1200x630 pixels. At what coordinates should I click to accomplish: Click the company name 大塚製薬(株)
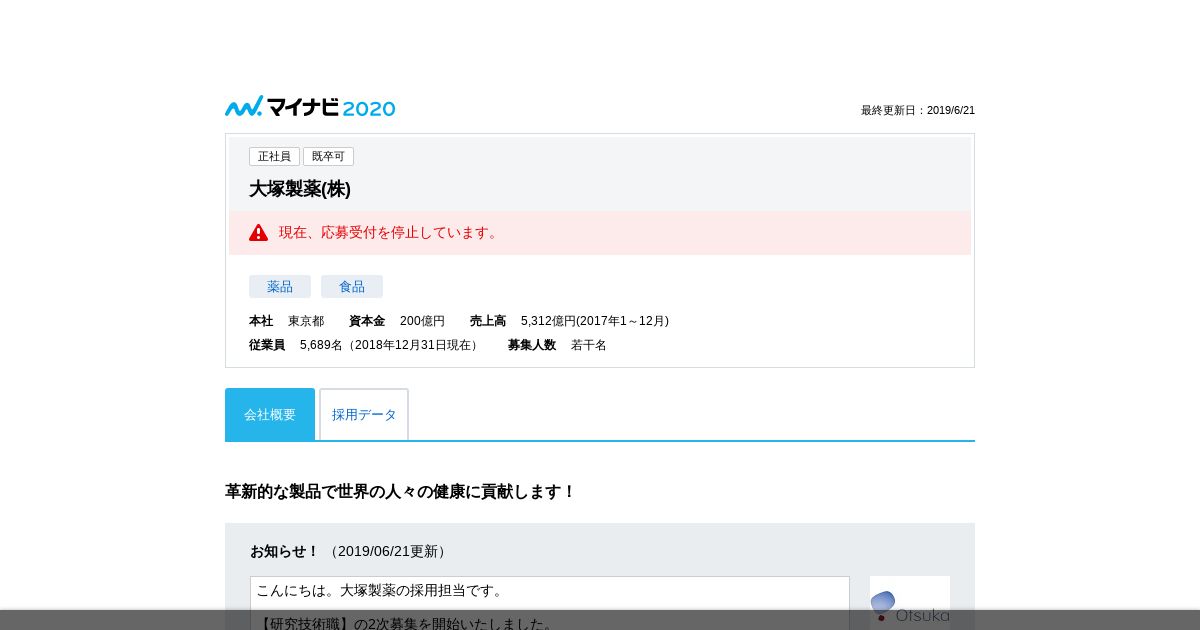(x=300, y=189)
